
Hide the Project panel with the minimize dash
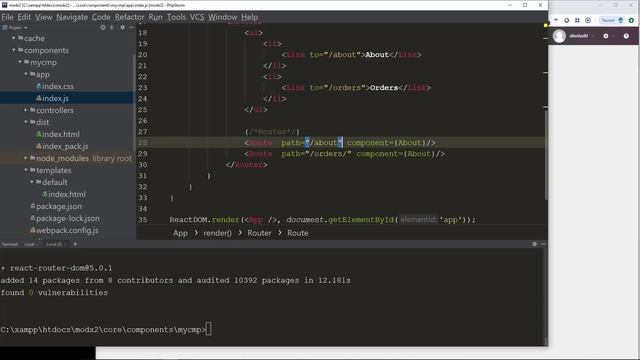(131, 27)
